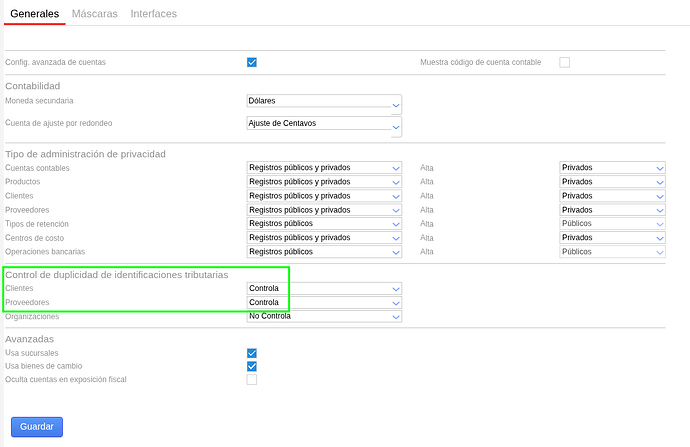The width and height of the screenshot is (690, 447).
Task: Expand Operaciones bancarias Alta dropdown
Action: coord(612,252)
